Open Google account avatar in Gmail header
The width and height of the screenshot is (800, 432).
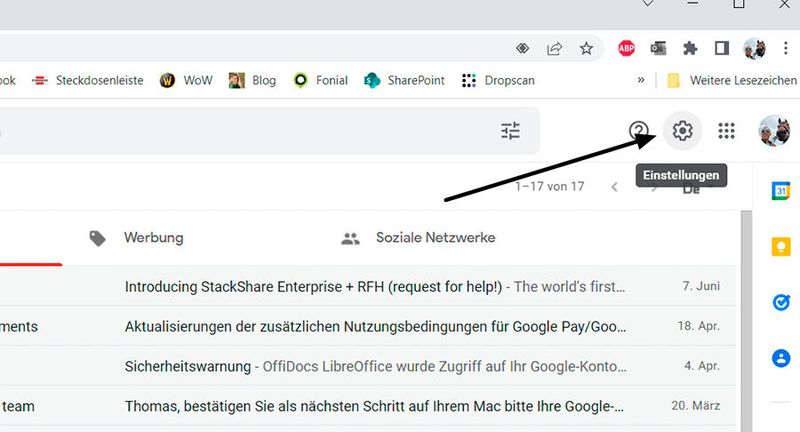coord(774,131)
